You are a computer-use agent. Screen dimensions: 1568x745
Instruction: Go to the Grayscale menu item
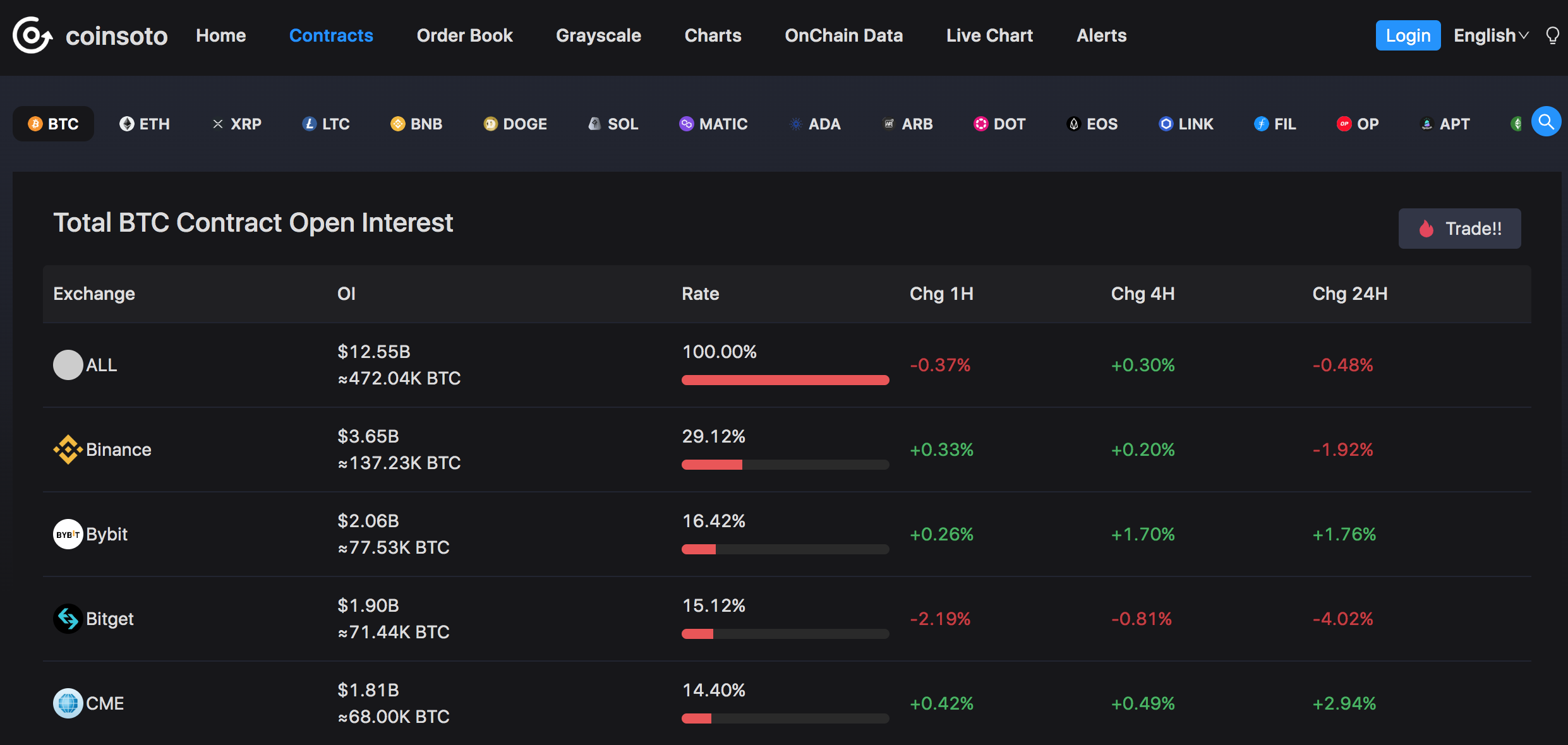click(x=598, y=35)
